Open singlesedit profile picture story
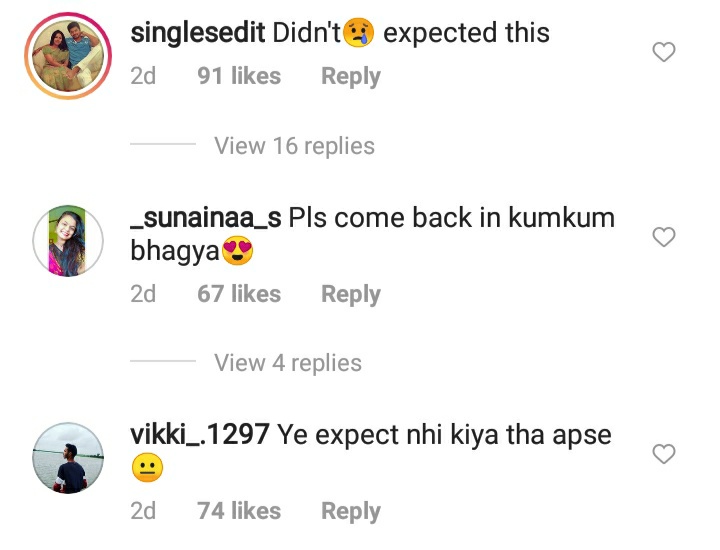 click(68, 56)
